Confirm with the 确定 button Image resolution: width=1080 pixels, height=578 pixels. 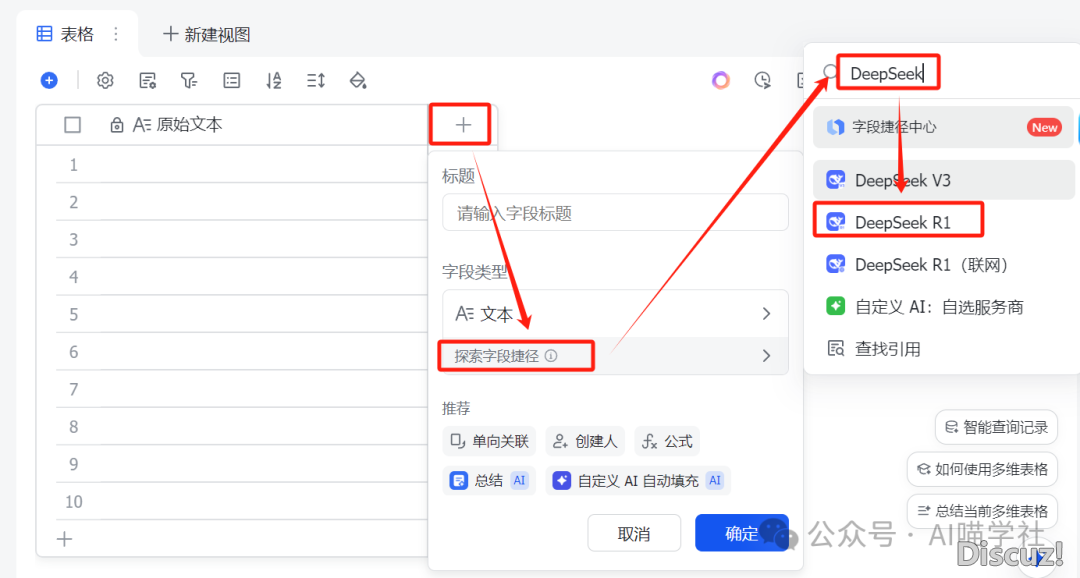tap(742, 533)
